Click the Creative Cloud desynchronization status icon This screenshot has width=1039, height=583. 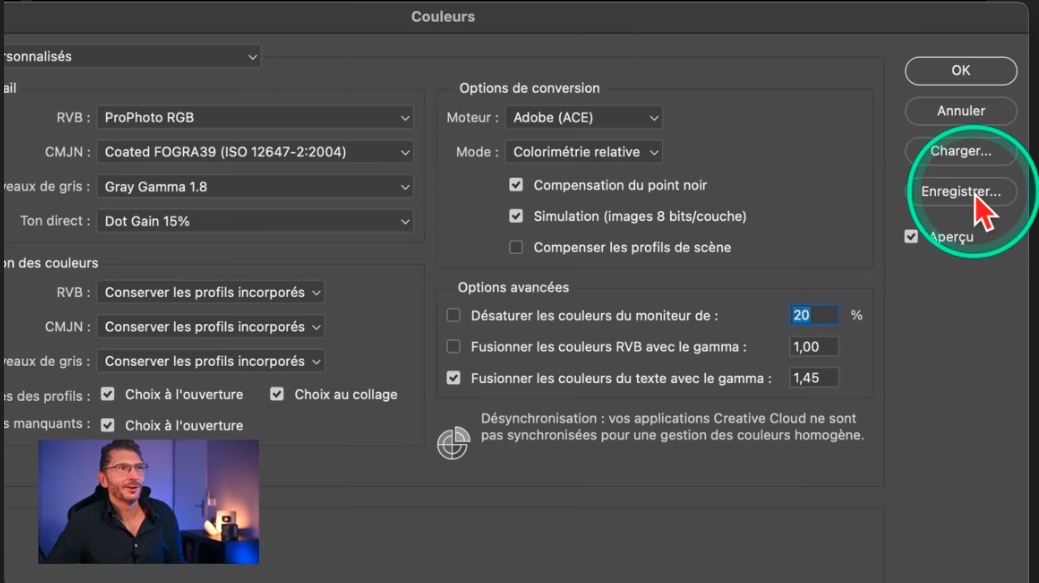click(x=453, y=443)
